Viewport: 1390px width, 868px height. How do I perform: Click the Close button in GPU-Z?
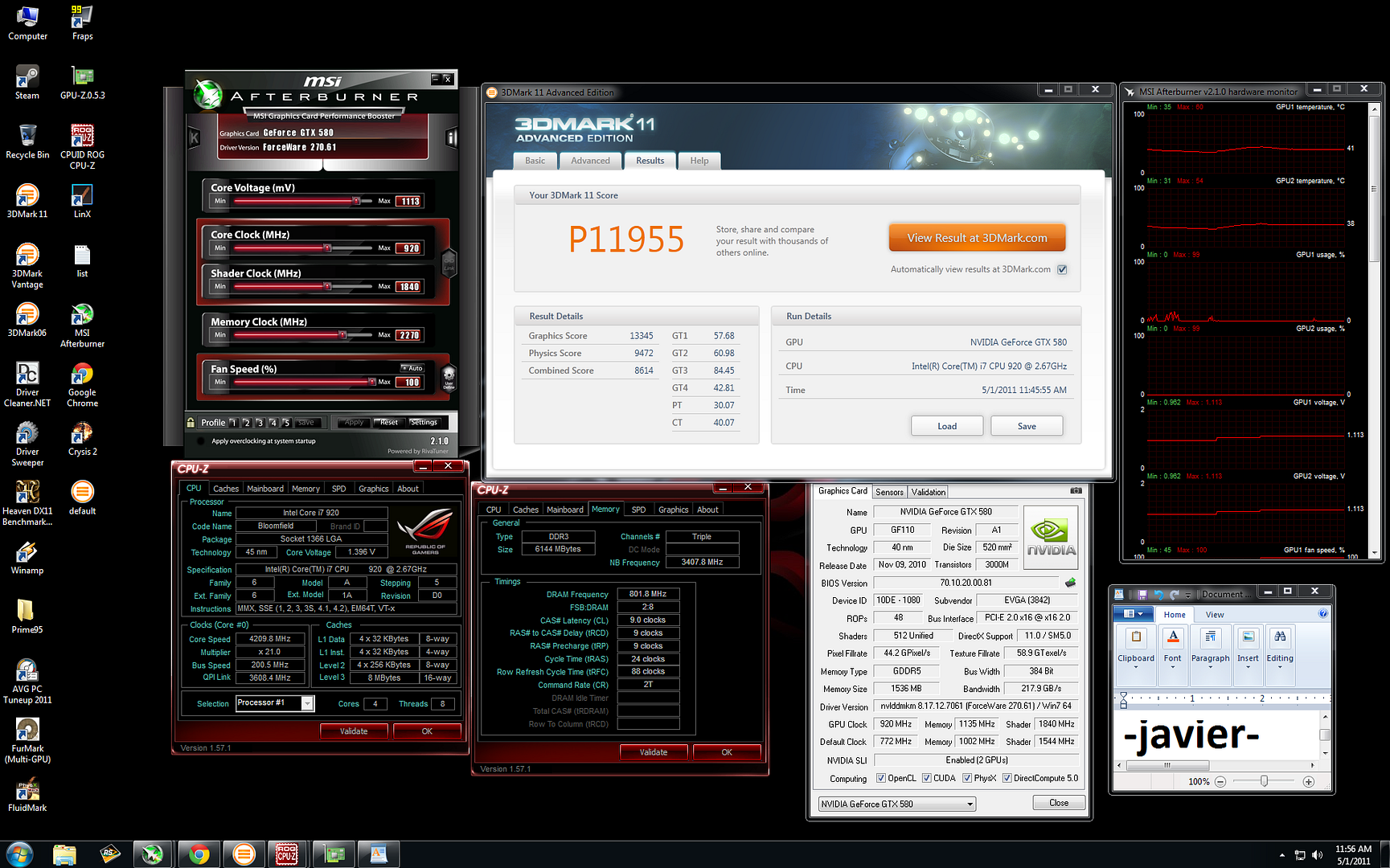tap(1059, 803)
